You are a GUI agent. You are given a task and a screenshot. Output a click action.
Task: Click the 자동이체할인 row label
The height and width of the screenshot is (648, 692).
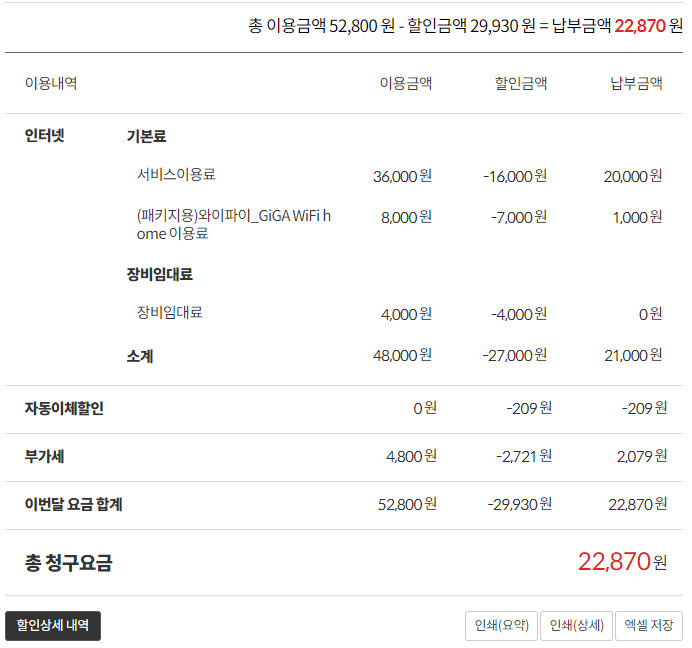[64, 408]
